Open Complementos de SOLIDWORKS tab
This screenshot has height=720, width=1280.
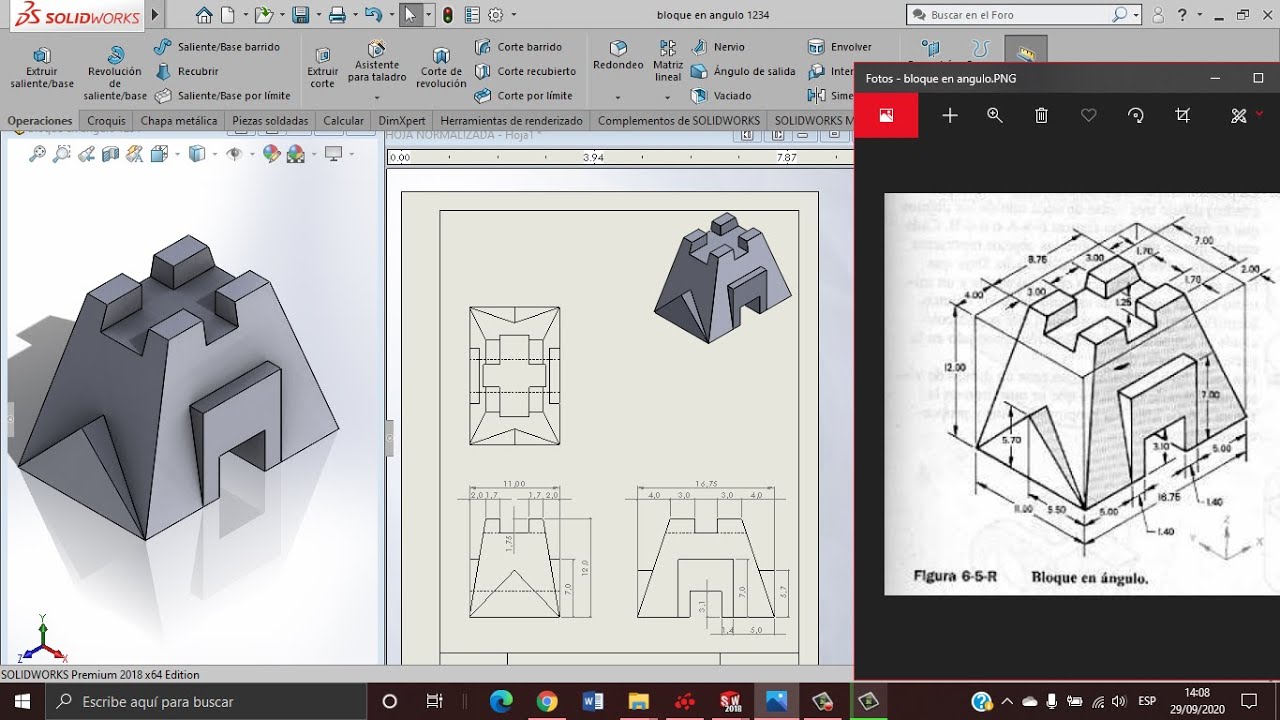(x=679, y=120)
